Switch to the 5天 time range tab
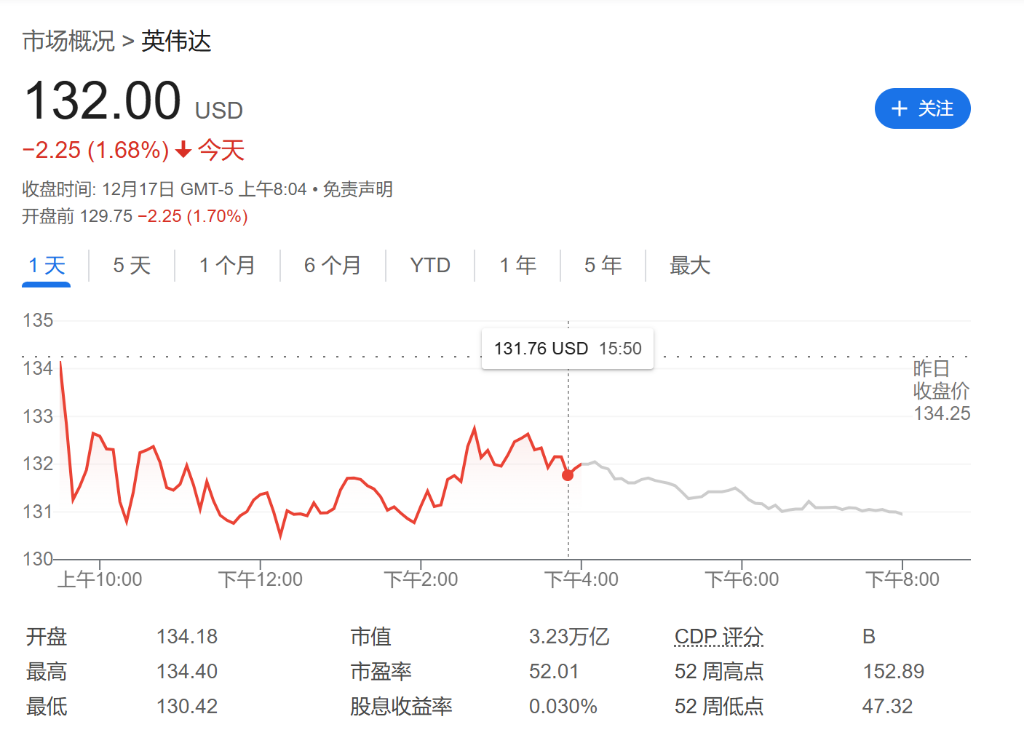This screenshot has height=739, width=1024. pyautogui.click(x=130, y=265)
